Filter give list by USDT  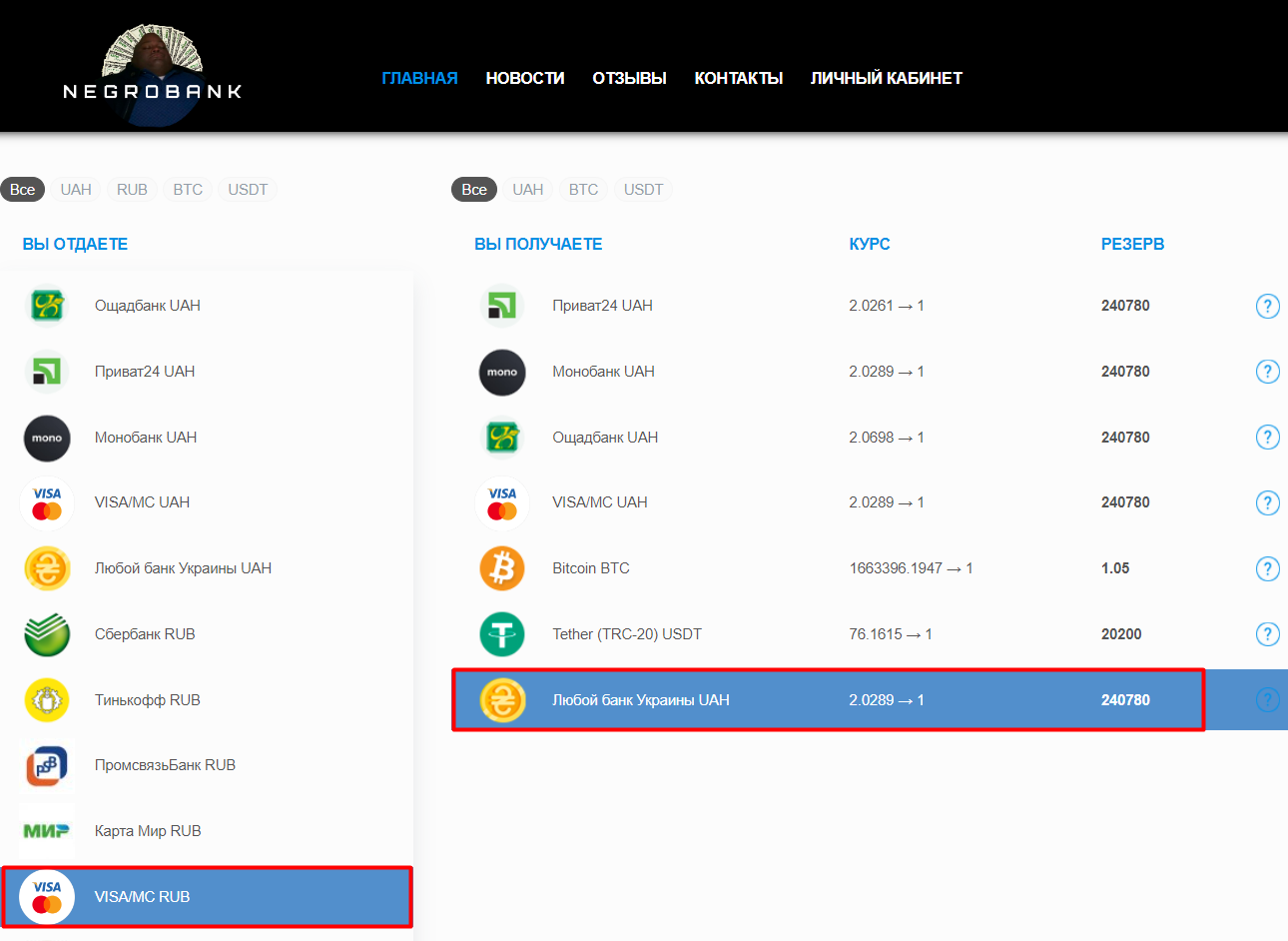pyautogui.click(x=248, y=190)
